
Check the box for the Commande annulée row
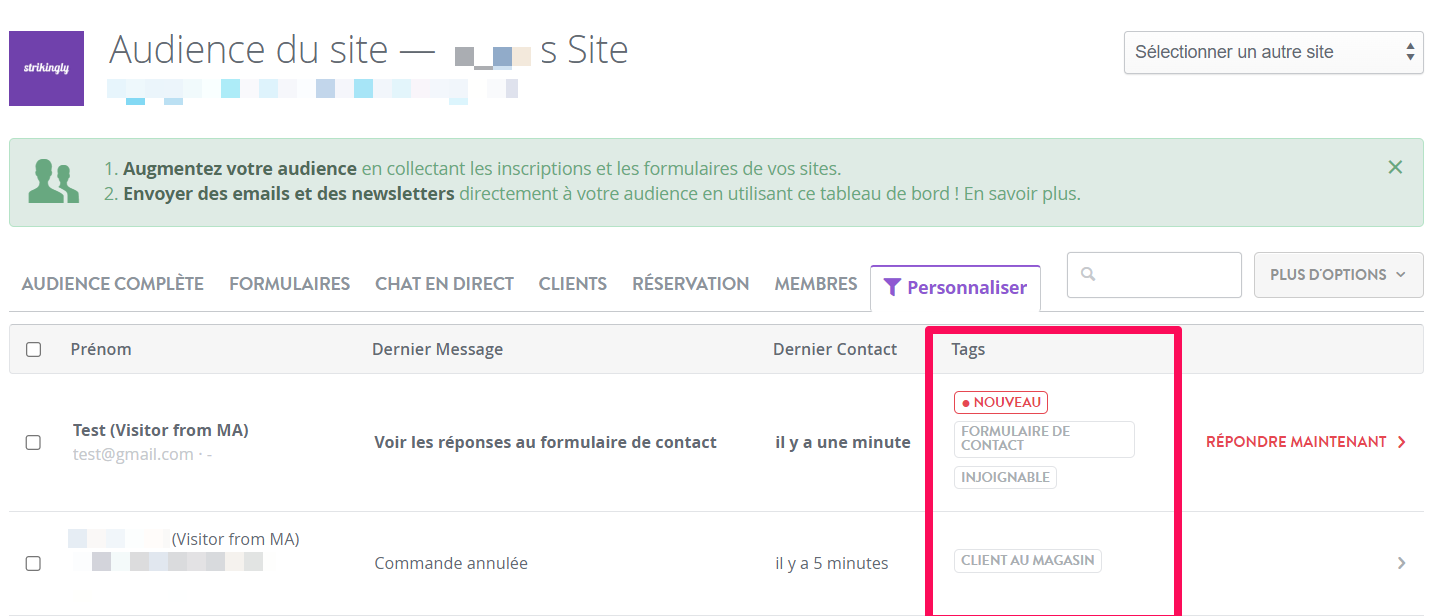(x=33, y=563)
